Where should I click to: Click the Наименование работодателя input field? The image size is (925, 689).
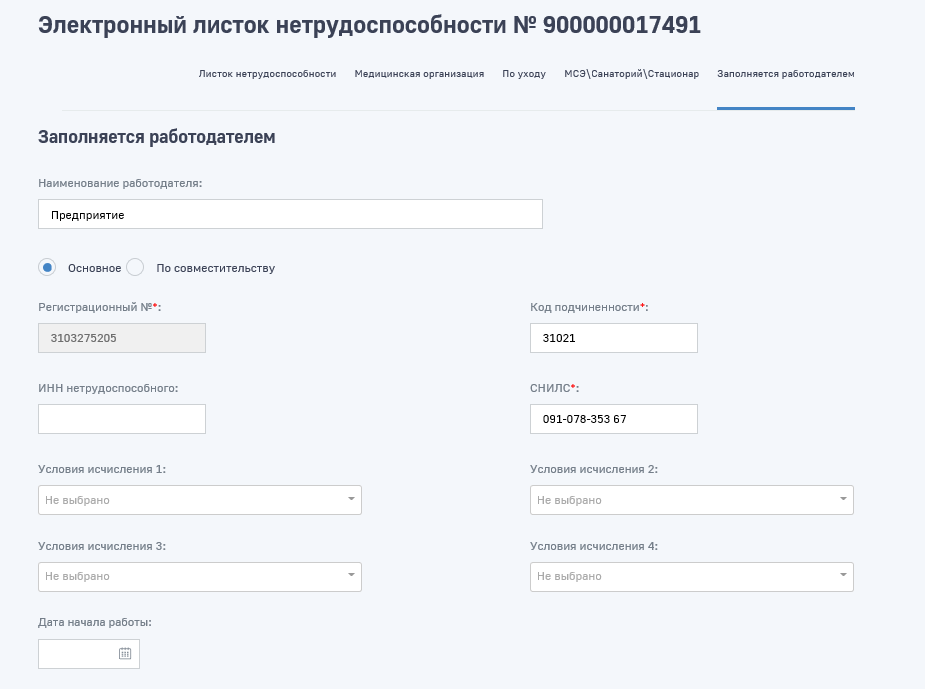point(290,214)
